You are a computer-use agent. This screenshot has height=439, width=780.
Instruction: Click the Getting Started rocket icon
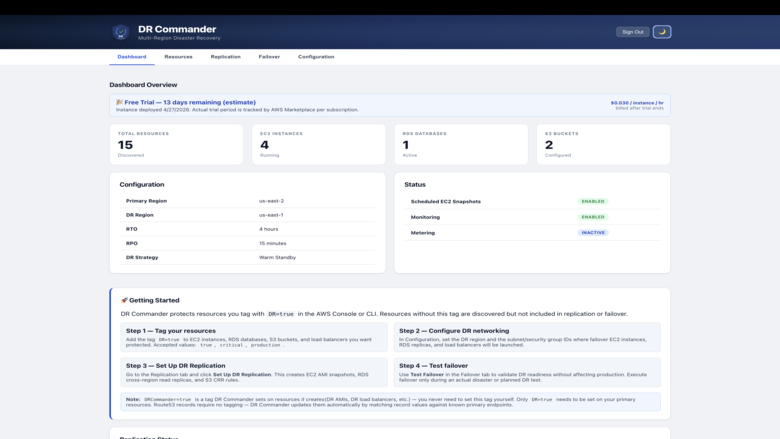pyautogui.click(x=124, y=300)
